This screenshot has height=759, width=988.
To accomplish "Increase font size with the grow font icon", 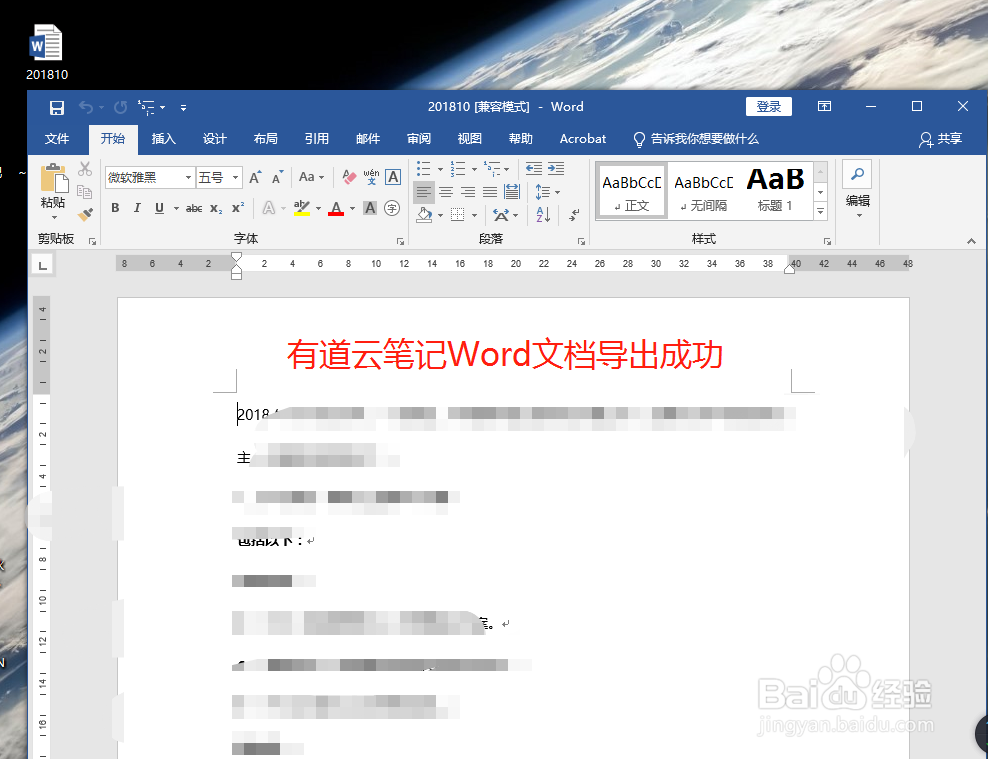I will click(x=255, y=178).
